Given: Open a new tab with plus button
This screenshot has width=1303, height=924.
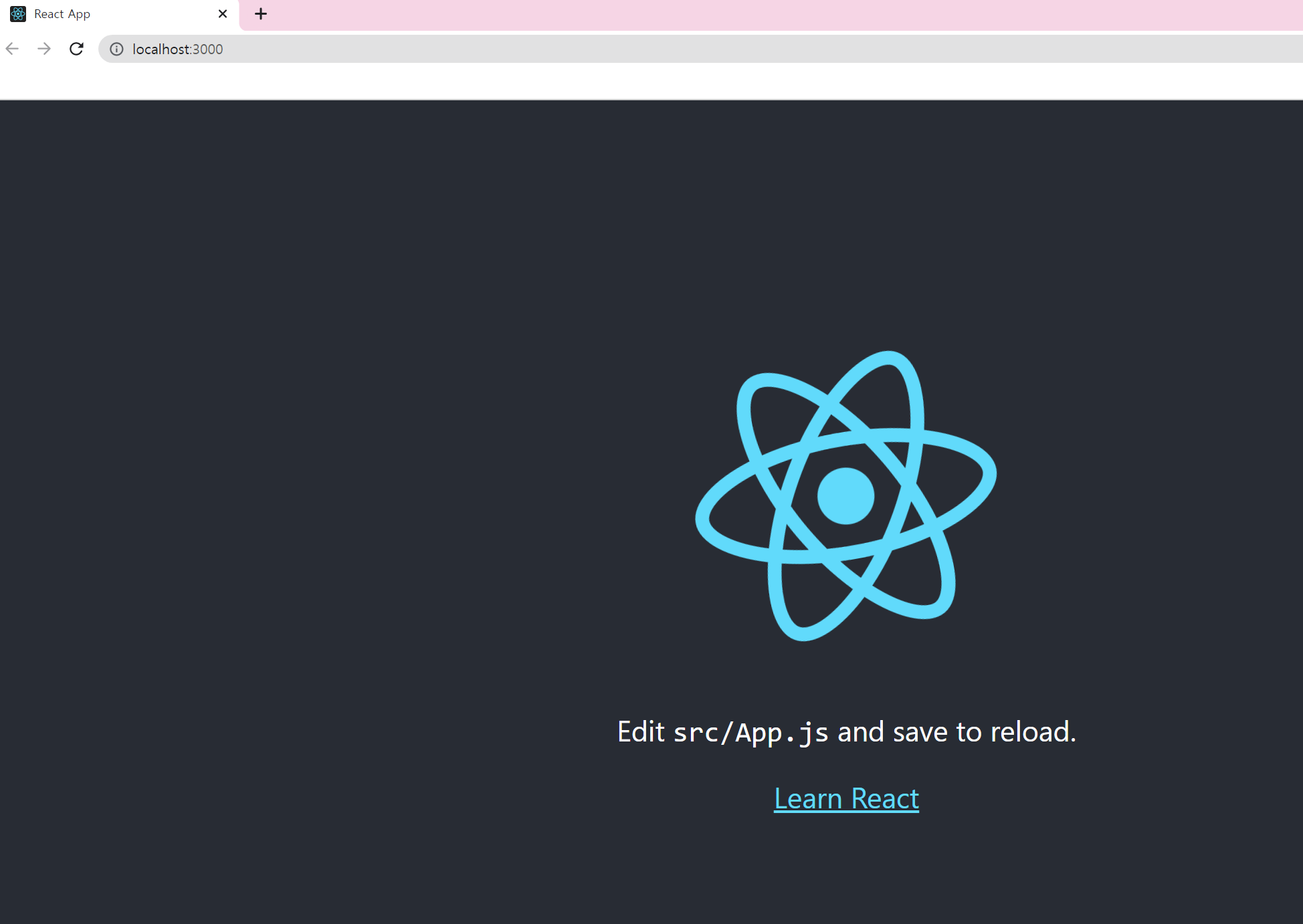Looking at the screenshot, I should point(261,14).
